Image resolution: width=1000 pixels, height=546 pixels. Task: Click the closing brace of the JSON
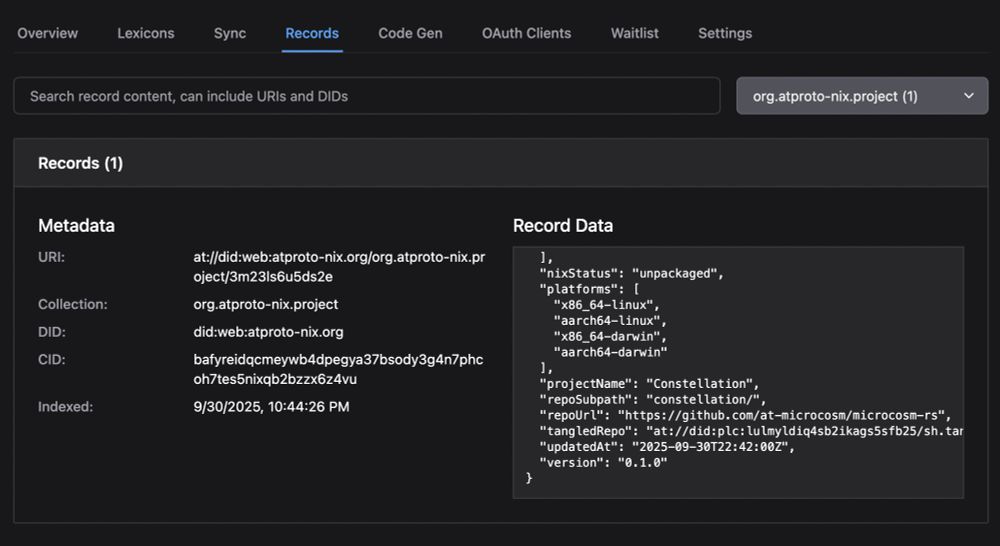pos(529,478)
